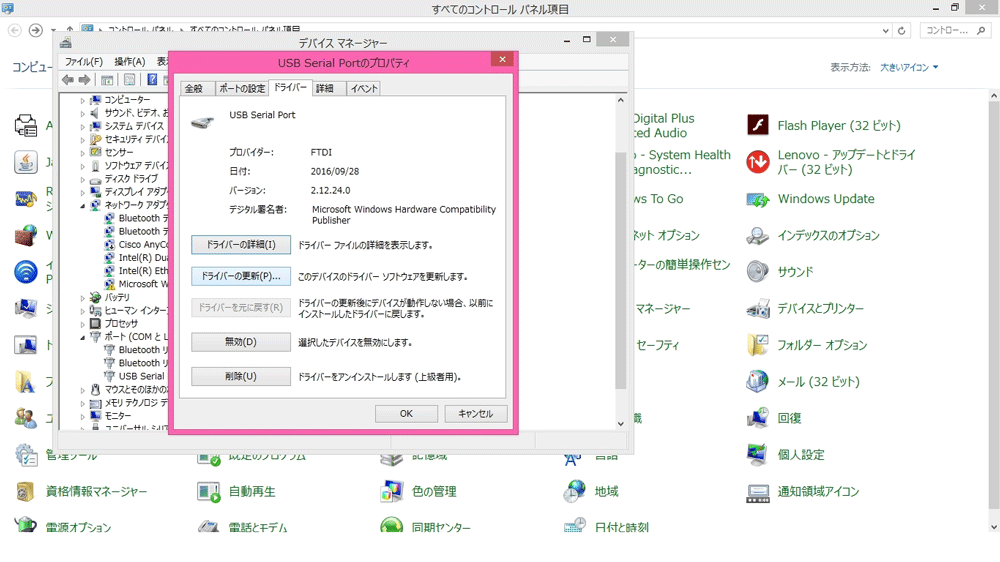Open 電源オプション icon
1000x562 pixels.
[26, 525]
